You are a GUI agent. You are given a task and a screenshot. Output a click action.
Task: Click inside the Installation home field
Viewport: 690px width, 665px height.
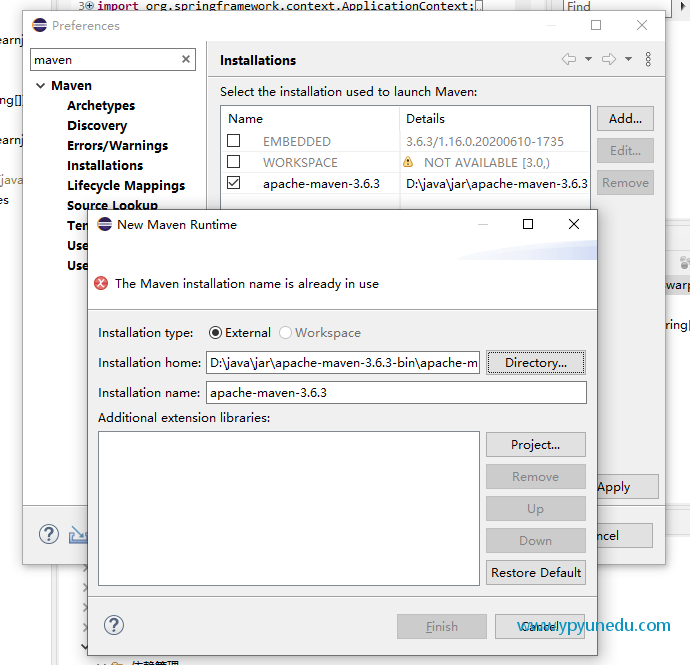click(x=343, y=363)
